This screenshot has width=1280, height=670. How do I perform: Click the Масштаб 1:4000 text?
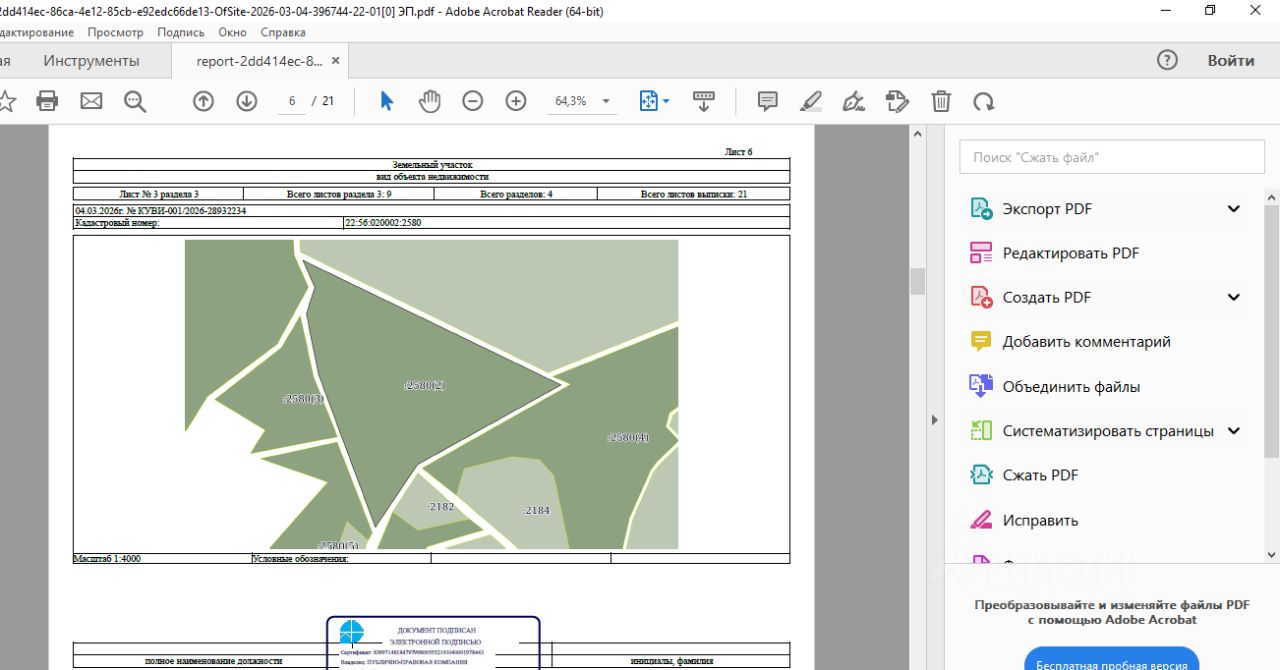[x=107, y=559]
